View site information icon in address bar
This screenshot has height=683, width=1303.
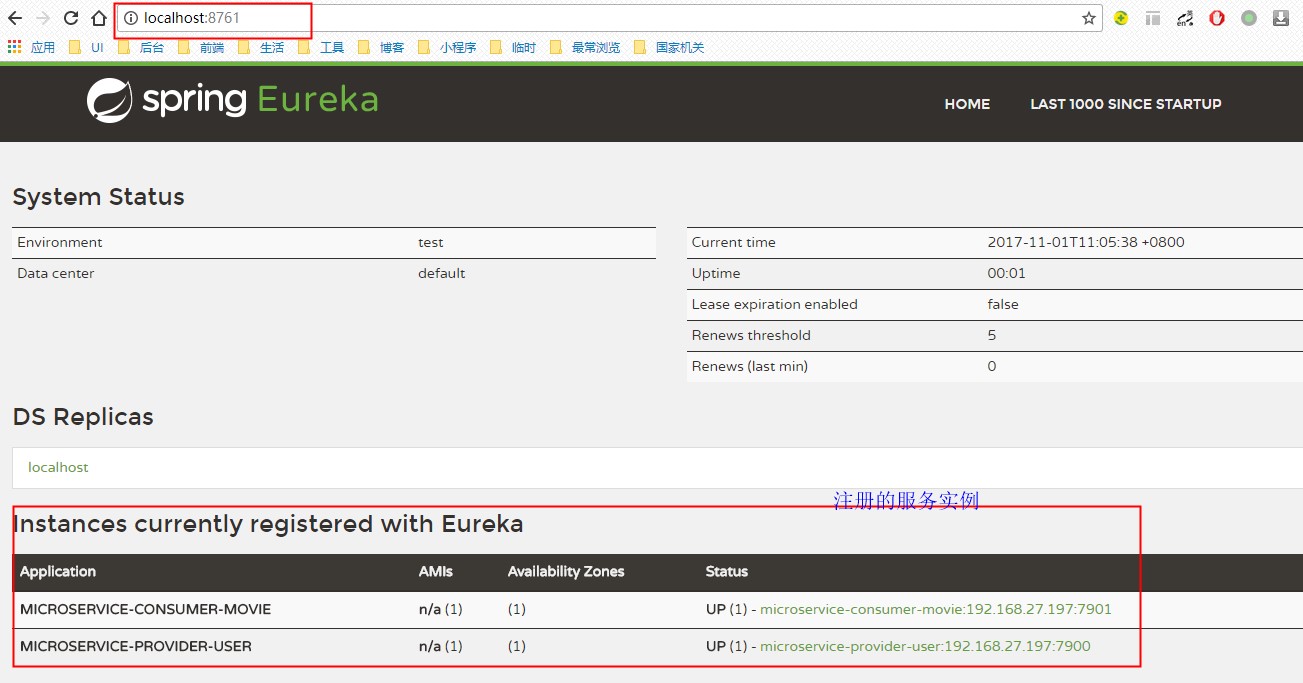pyautogui.click(x=130, y=18)
